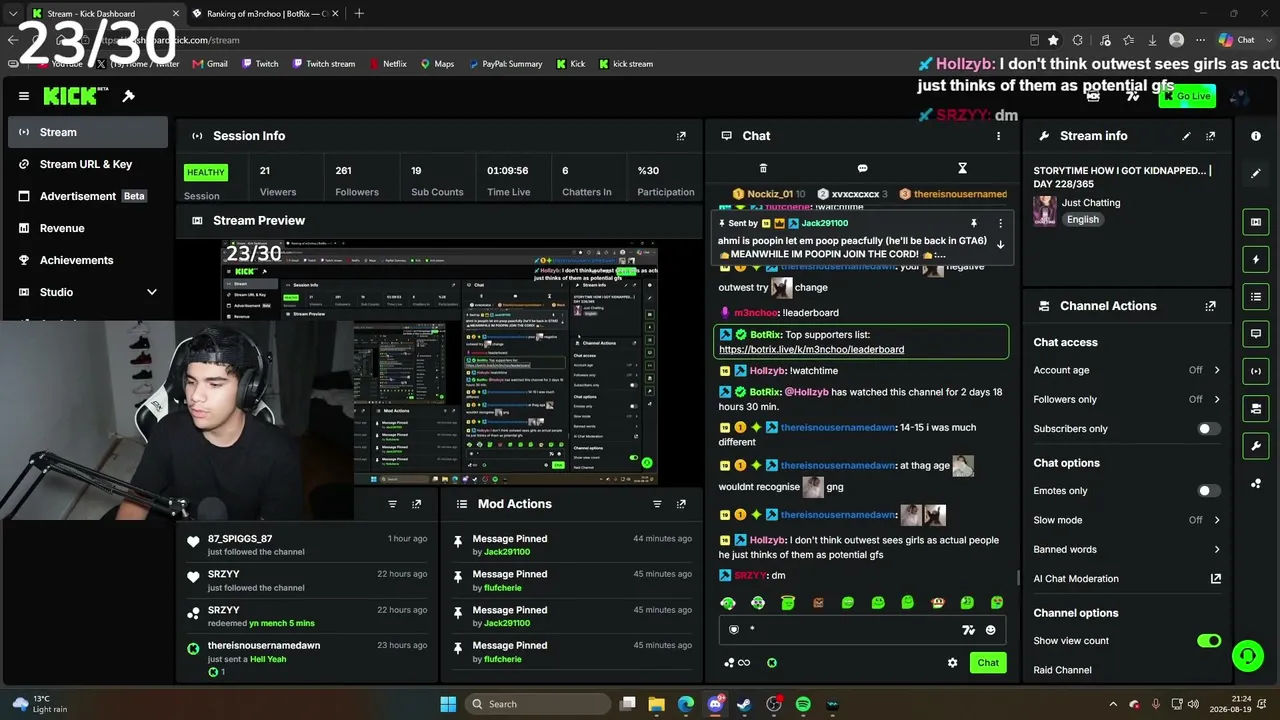Click the hourglass icon in Chat toolbar

tap(962, 168)
